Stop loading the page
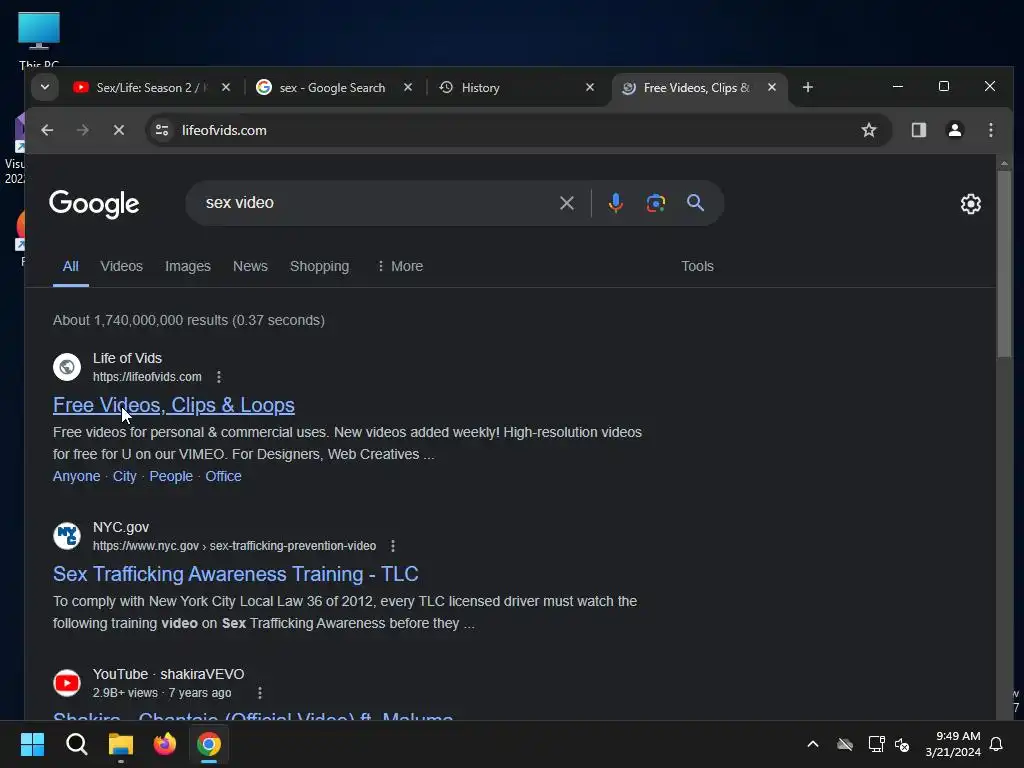 click(x=119, y=130)
